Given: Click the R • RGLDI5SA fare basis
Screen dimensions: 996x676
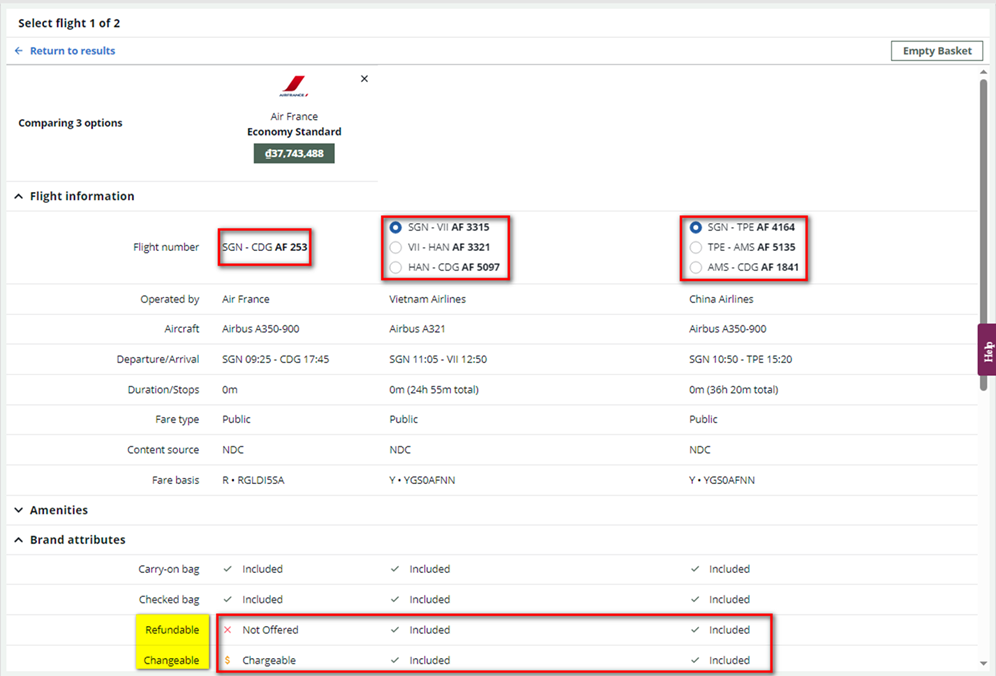Looking at the screenshot, I should 253,480.
